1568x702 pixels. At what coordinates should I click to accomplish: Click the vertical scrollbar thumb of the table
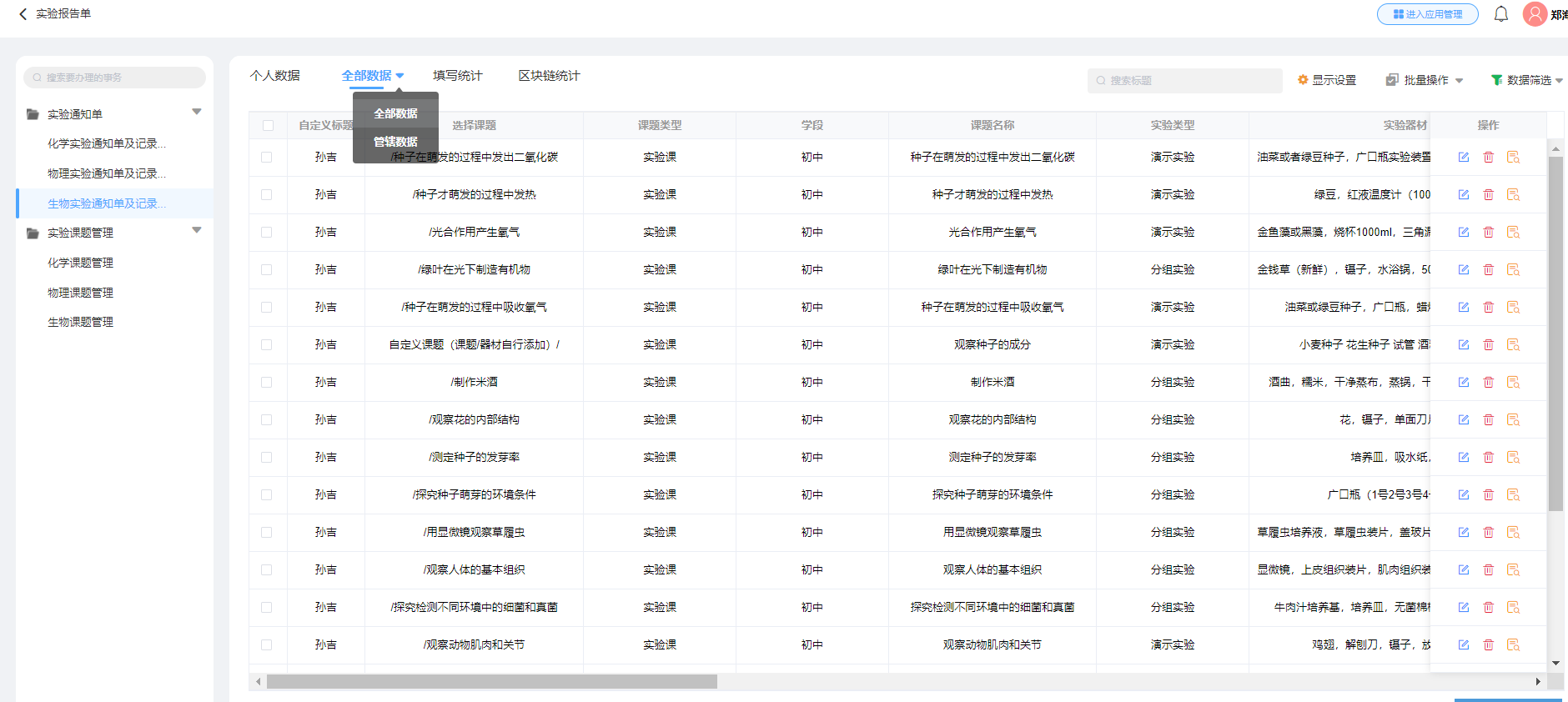point(1555,333)
